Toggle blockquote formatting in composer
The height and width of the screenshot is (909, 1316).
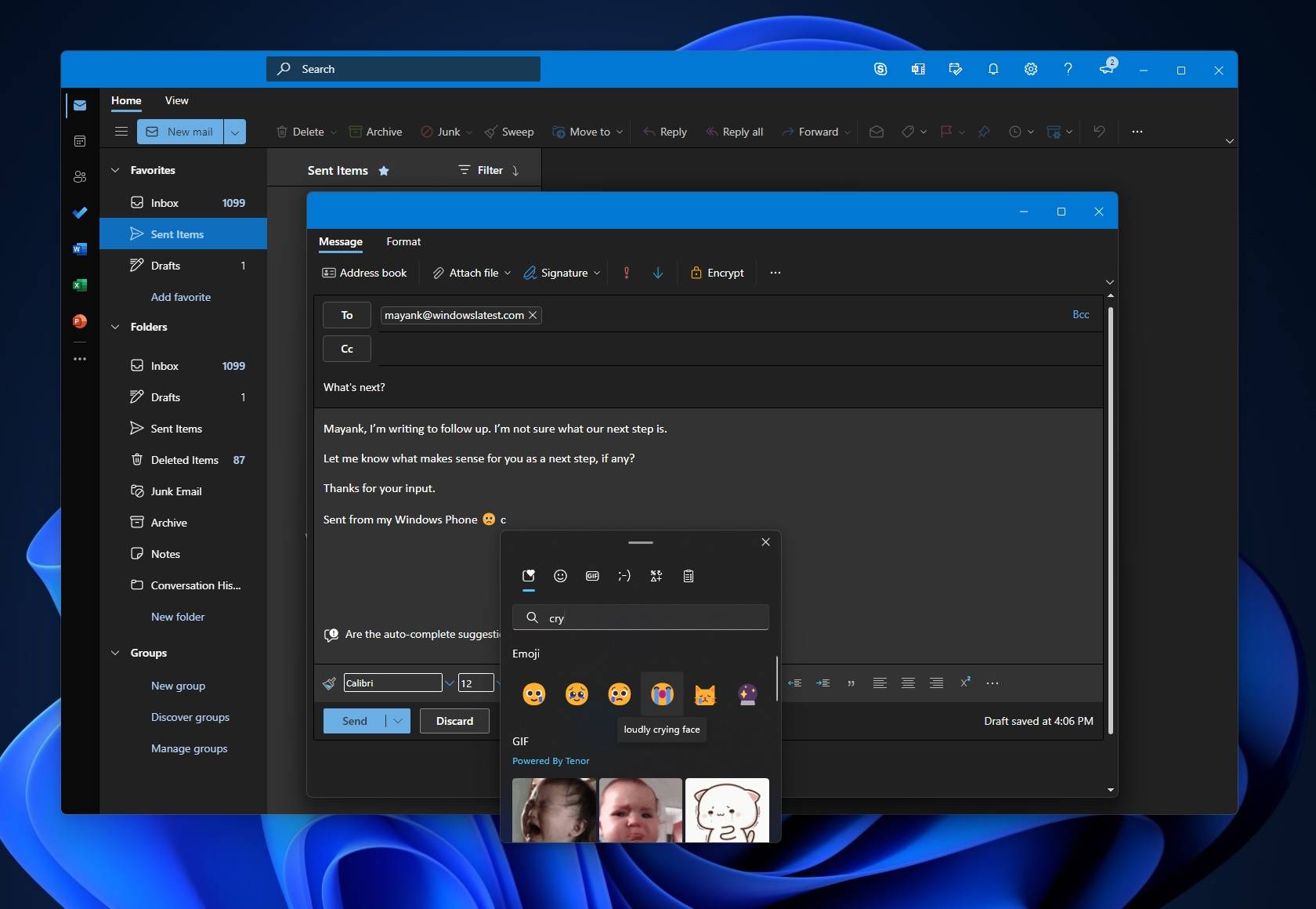pyautogui.click(x=851, y=683)
